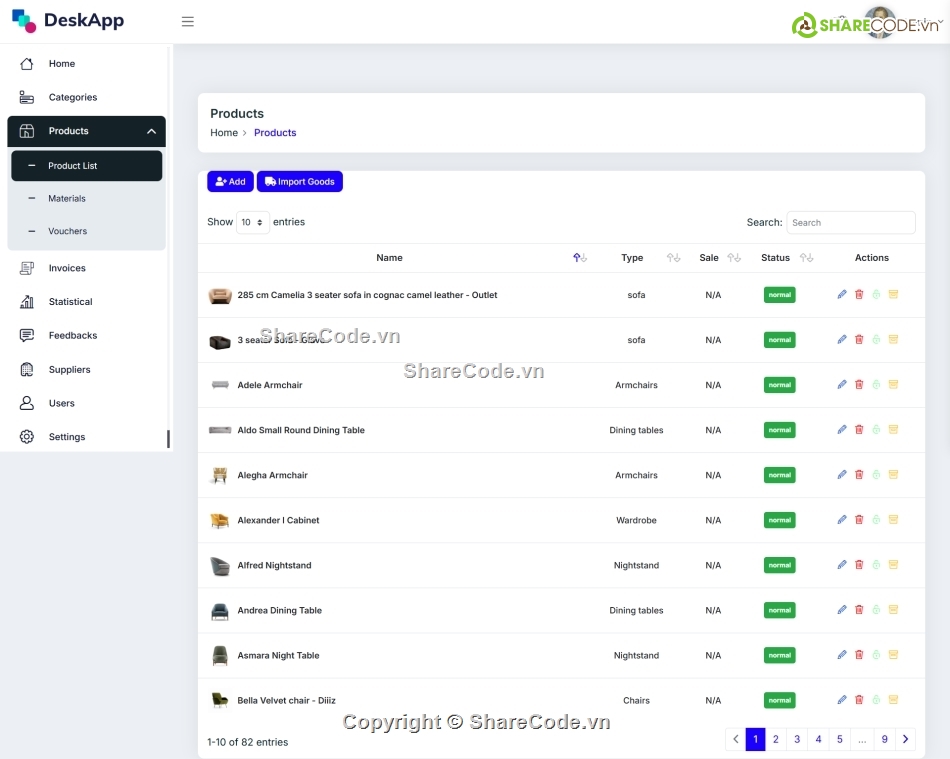Screen dimensions: 950x759
Task: Click the sidebar vertical scrollbar
Action: (168, 439)
